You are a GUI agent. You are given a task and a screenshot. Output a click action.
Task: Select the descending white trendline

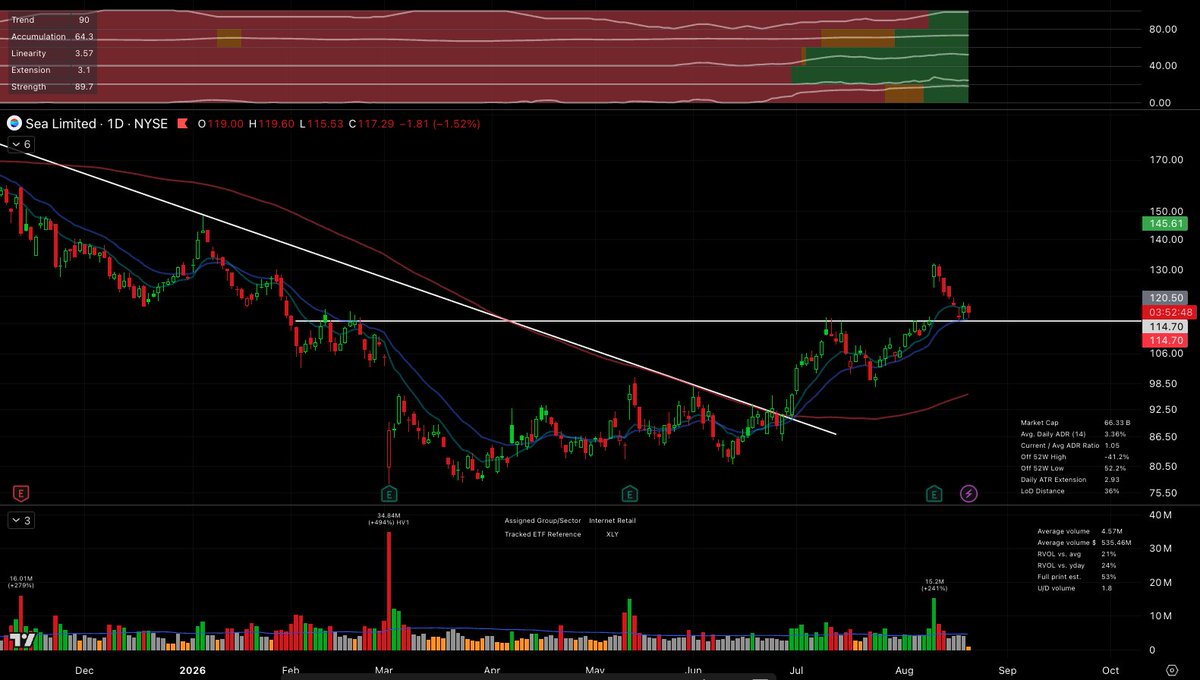(420, 288)
